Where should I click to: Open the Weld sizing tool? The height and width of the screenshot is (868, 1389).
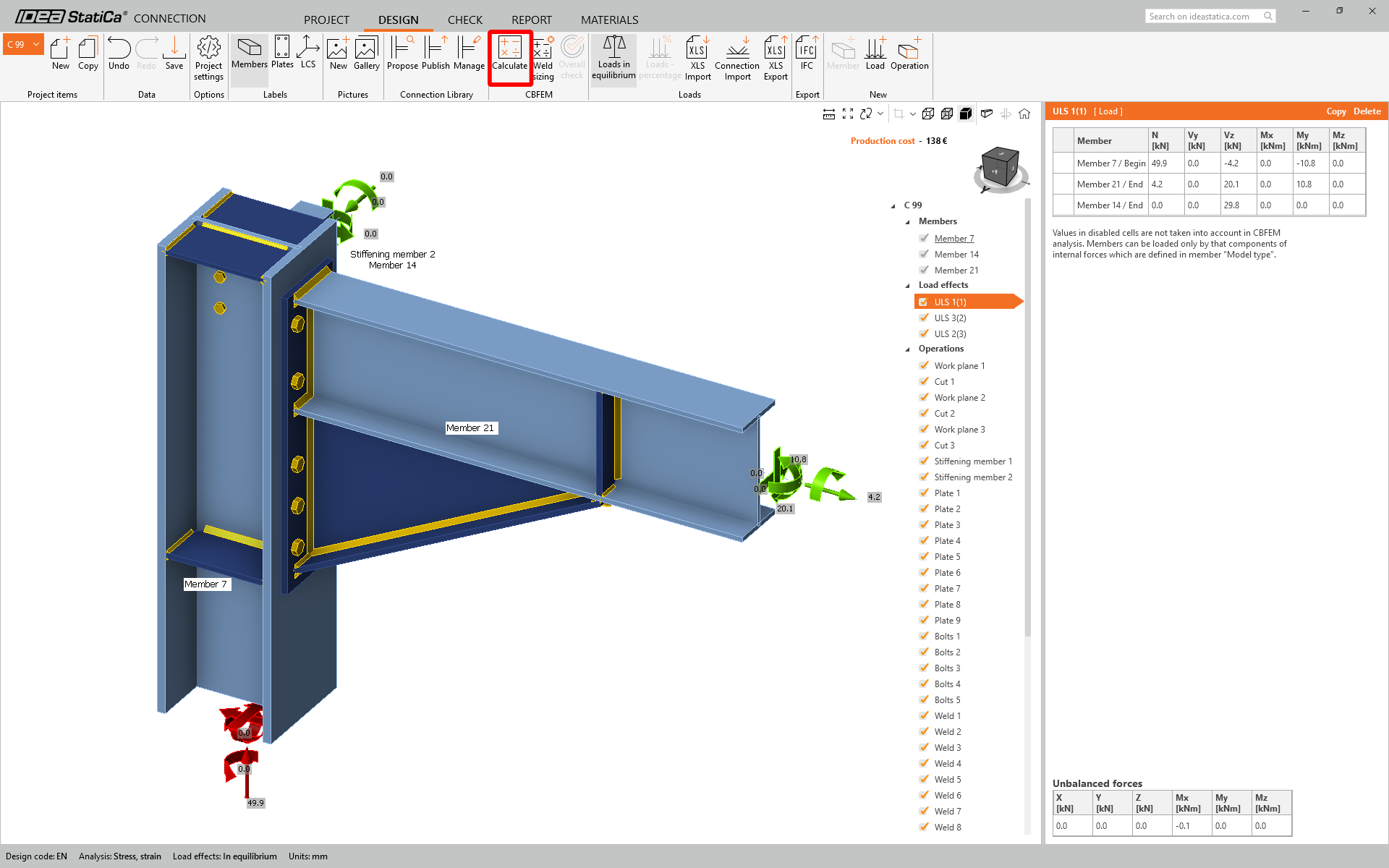[543, 56]
